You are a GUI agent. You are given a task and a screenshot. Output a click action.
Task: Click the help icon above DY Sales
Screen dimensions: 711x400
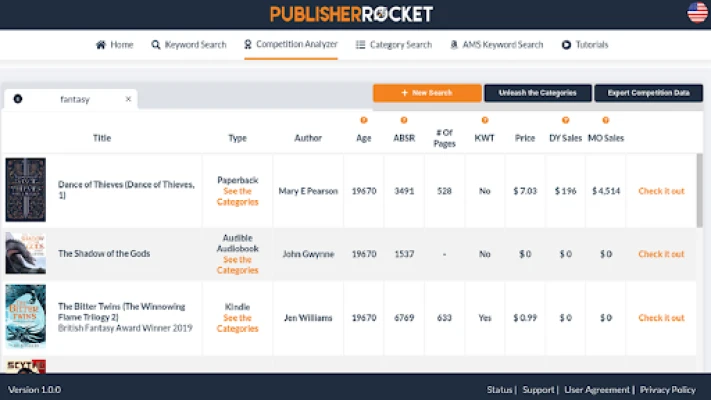pos(565,121)
